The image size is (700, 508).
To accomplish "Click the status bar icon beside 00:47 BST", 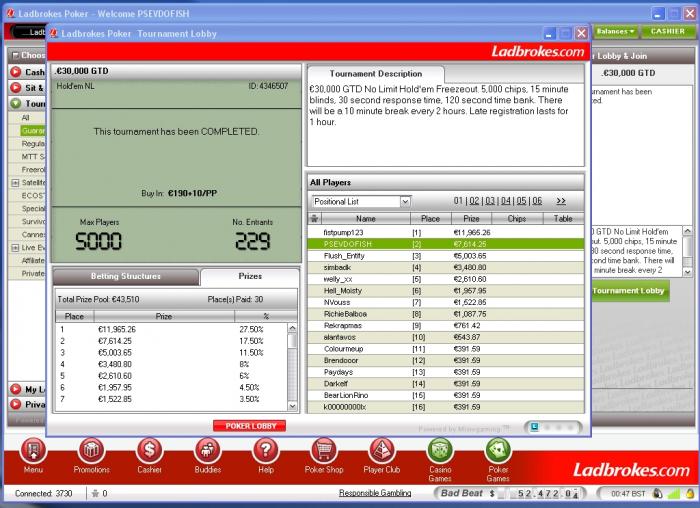I will pyautogui.click(x=657, y=493).
